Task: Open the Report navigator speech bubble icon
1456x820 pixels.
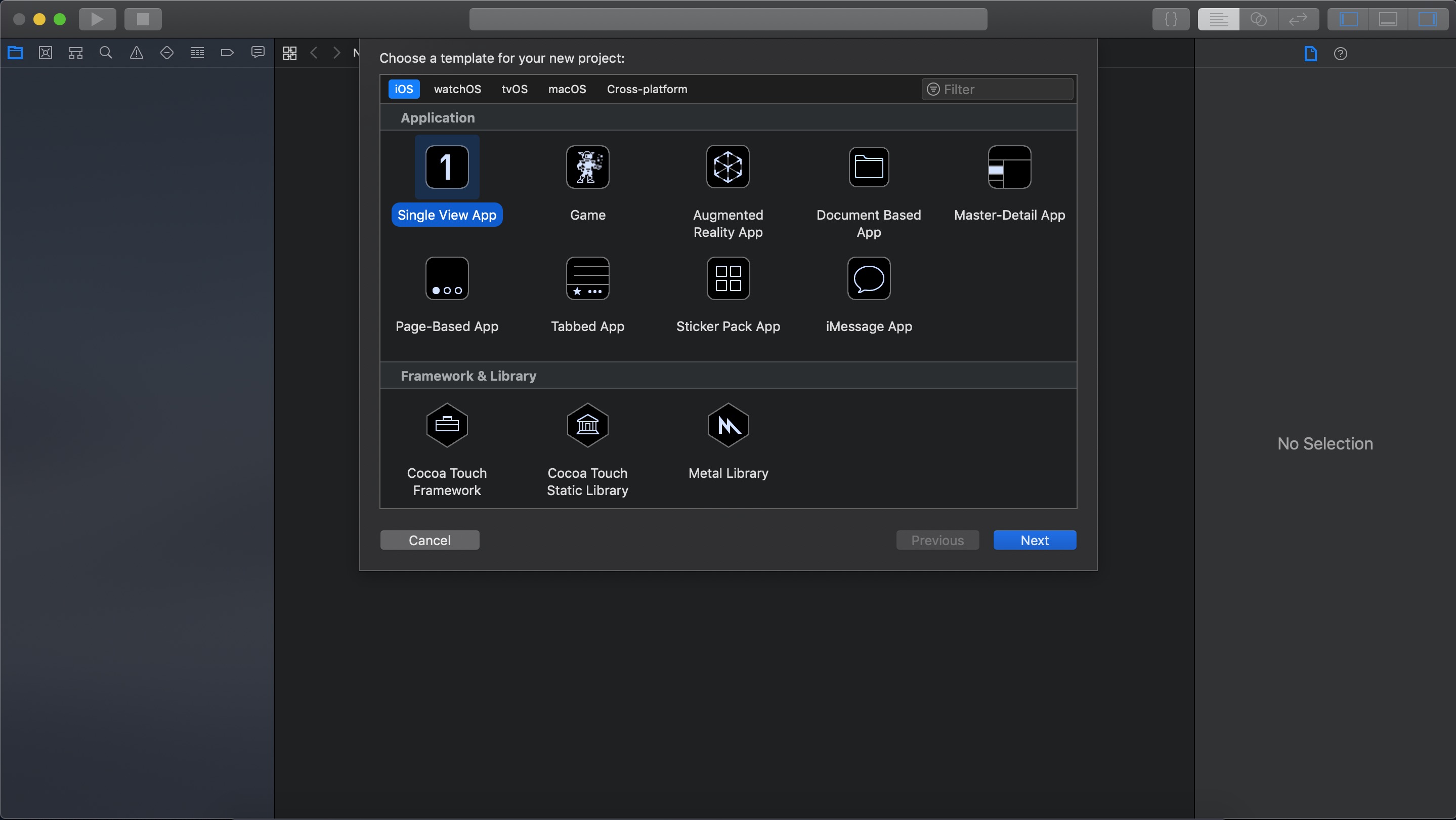Action: click(x=258, y=53)
